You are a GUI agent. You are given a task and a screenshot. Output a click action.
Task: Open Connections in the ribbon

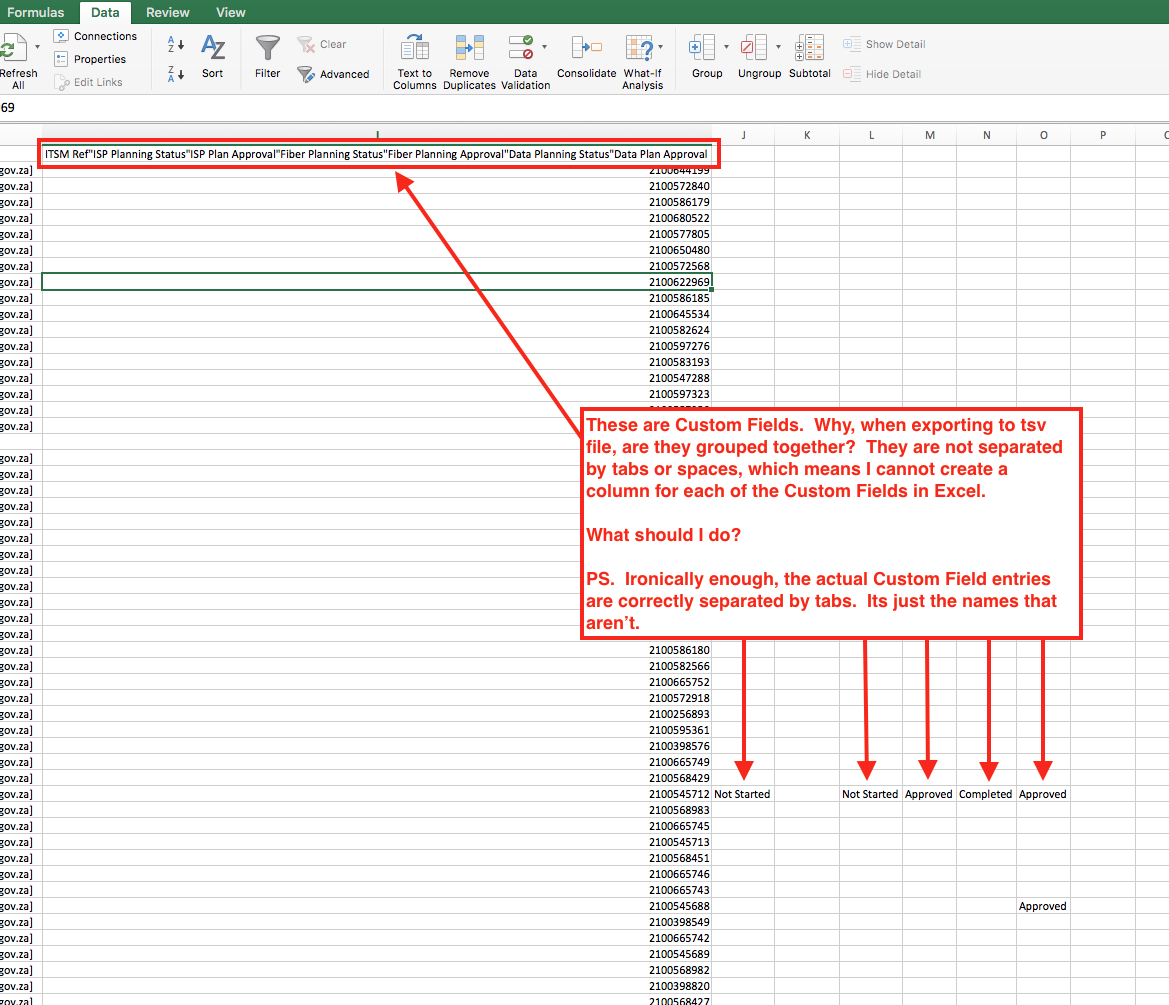pos(95,36)
